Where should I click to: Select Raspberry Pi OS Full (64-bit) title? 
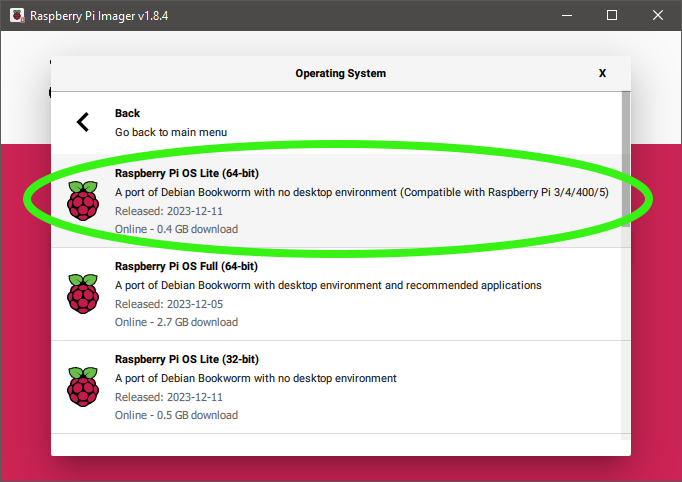click(186, 266)
